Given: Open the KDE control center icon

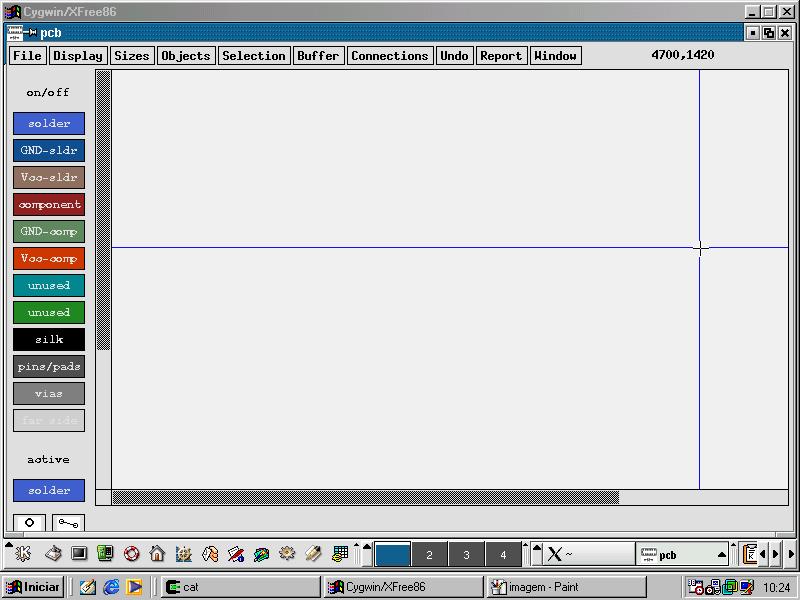Looking at the screenshot, I should 183,553.
